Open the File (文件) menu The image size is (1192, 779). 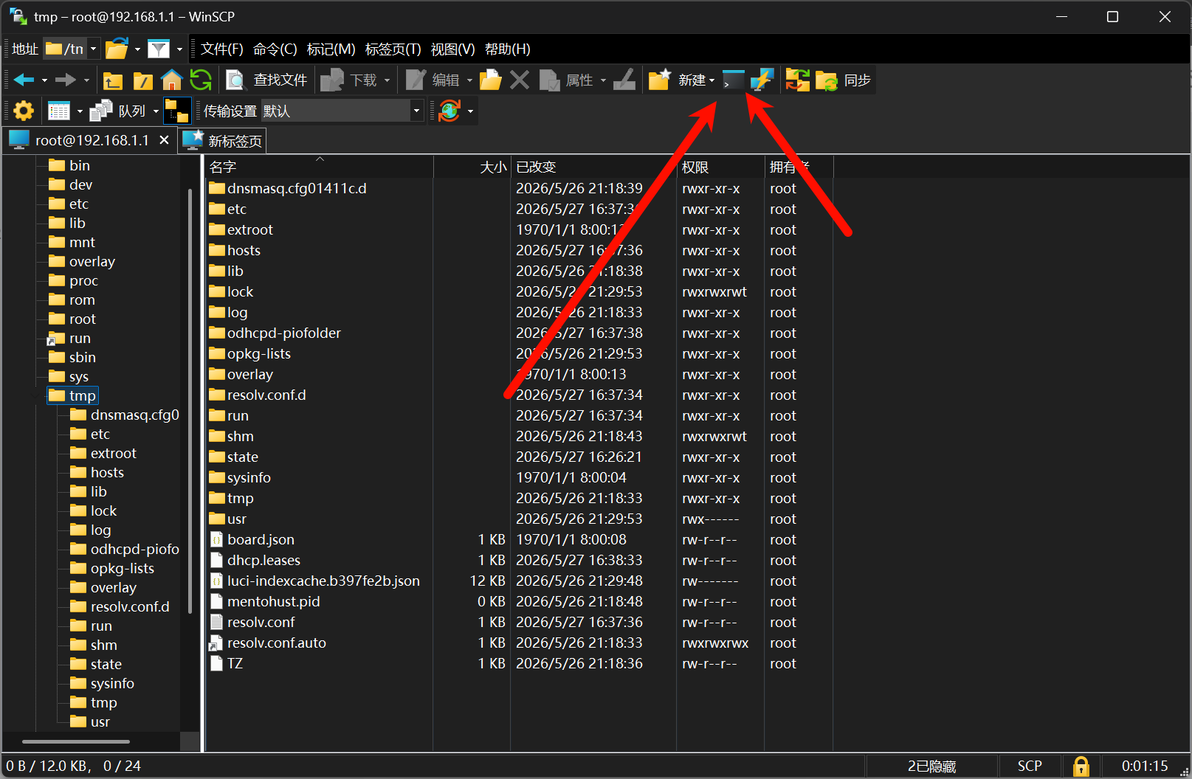point(222,49)
